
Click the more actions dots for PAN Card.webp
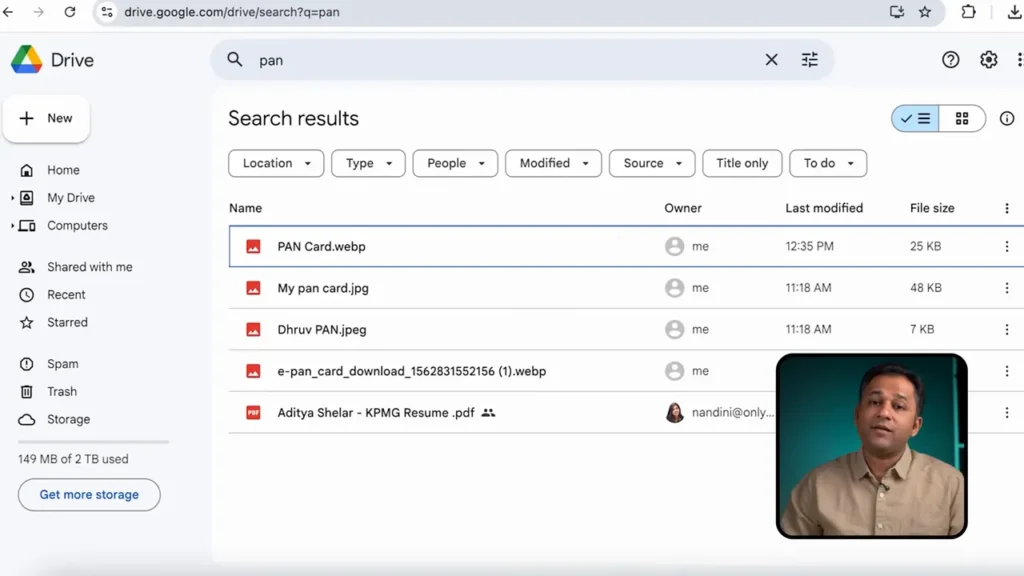1006,246
